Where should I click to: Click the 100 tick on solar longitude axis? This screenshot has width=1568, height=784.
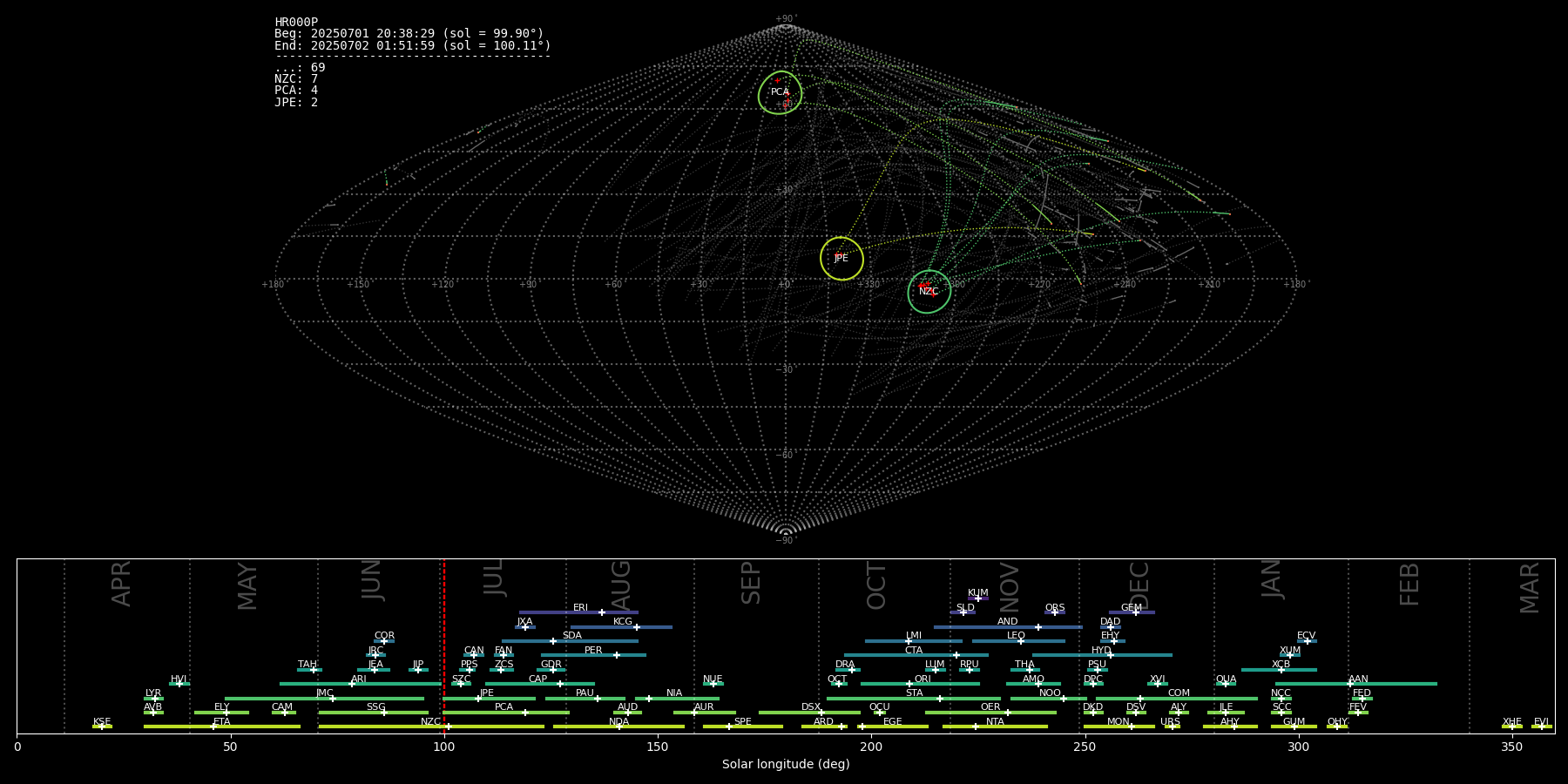444,747
